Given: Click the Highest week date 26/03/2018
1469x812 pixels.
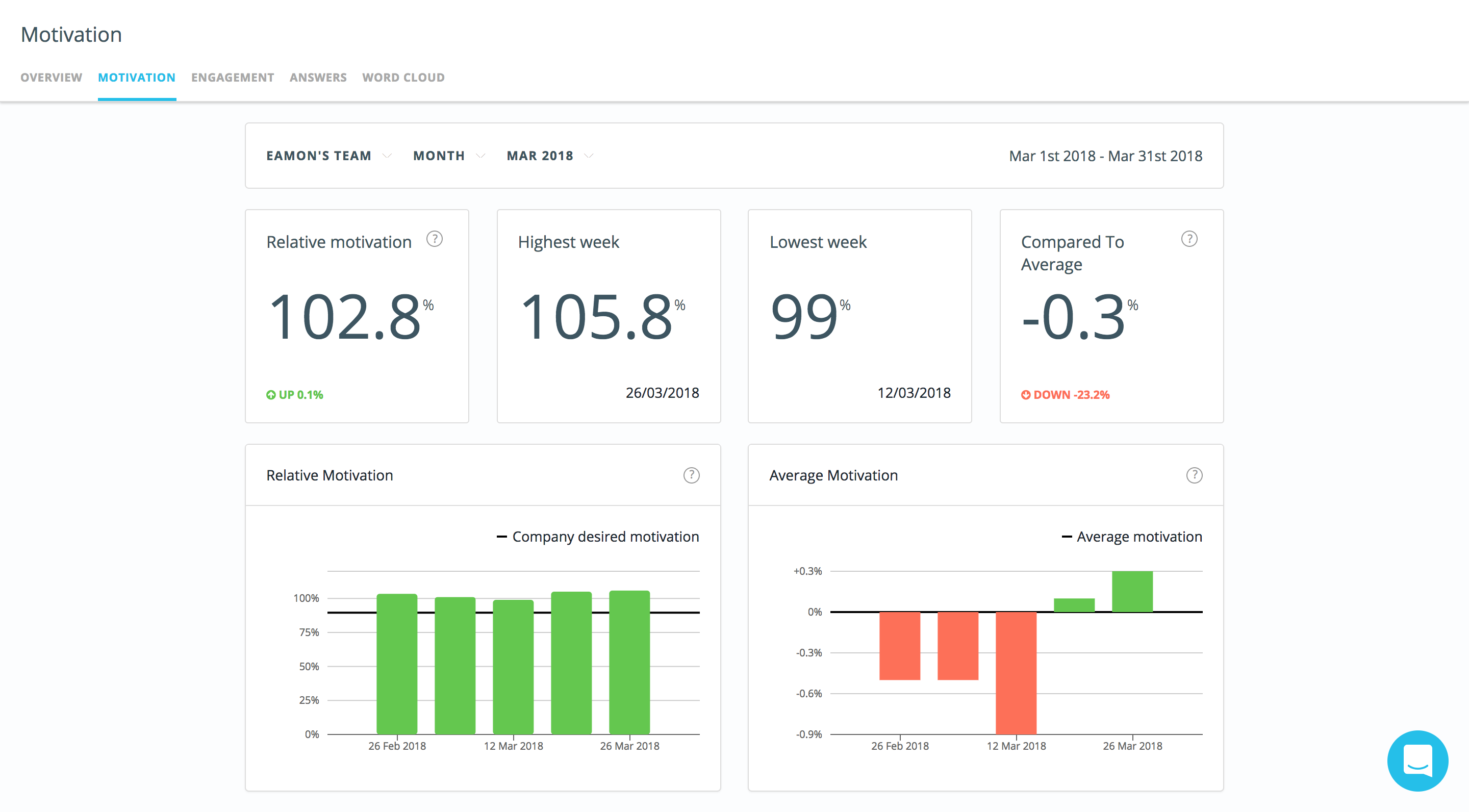Looking at the screenshot, I should (662, 393).
